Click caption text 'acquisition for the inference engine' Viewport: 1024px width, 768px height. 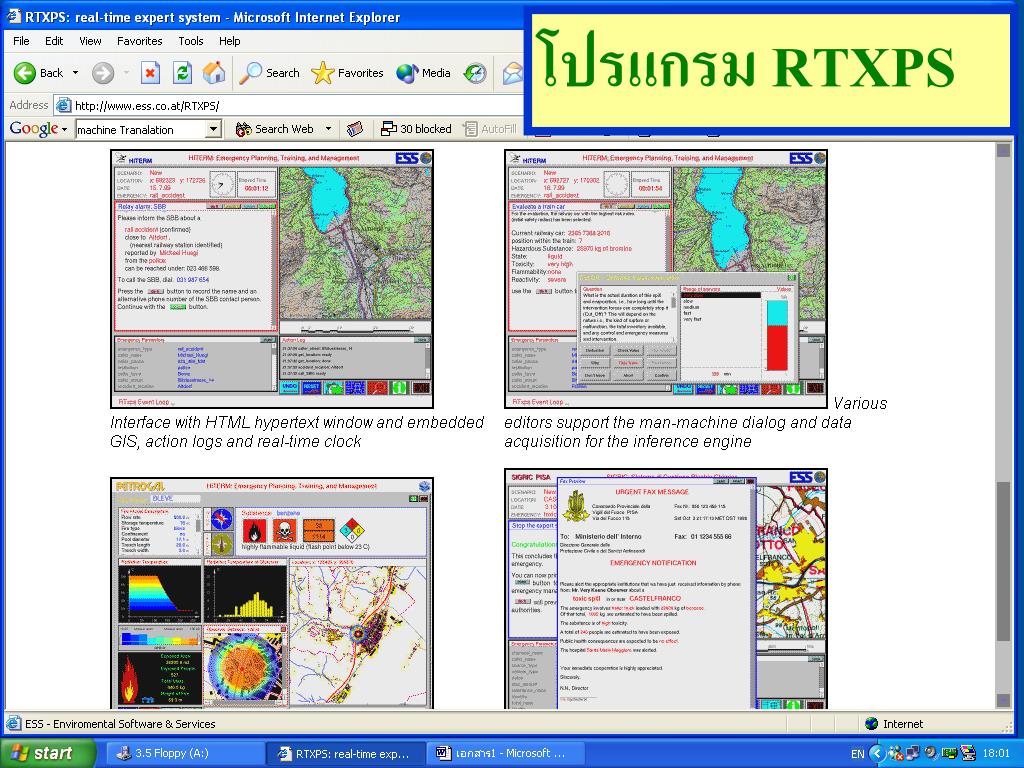(x=628, y=441)
